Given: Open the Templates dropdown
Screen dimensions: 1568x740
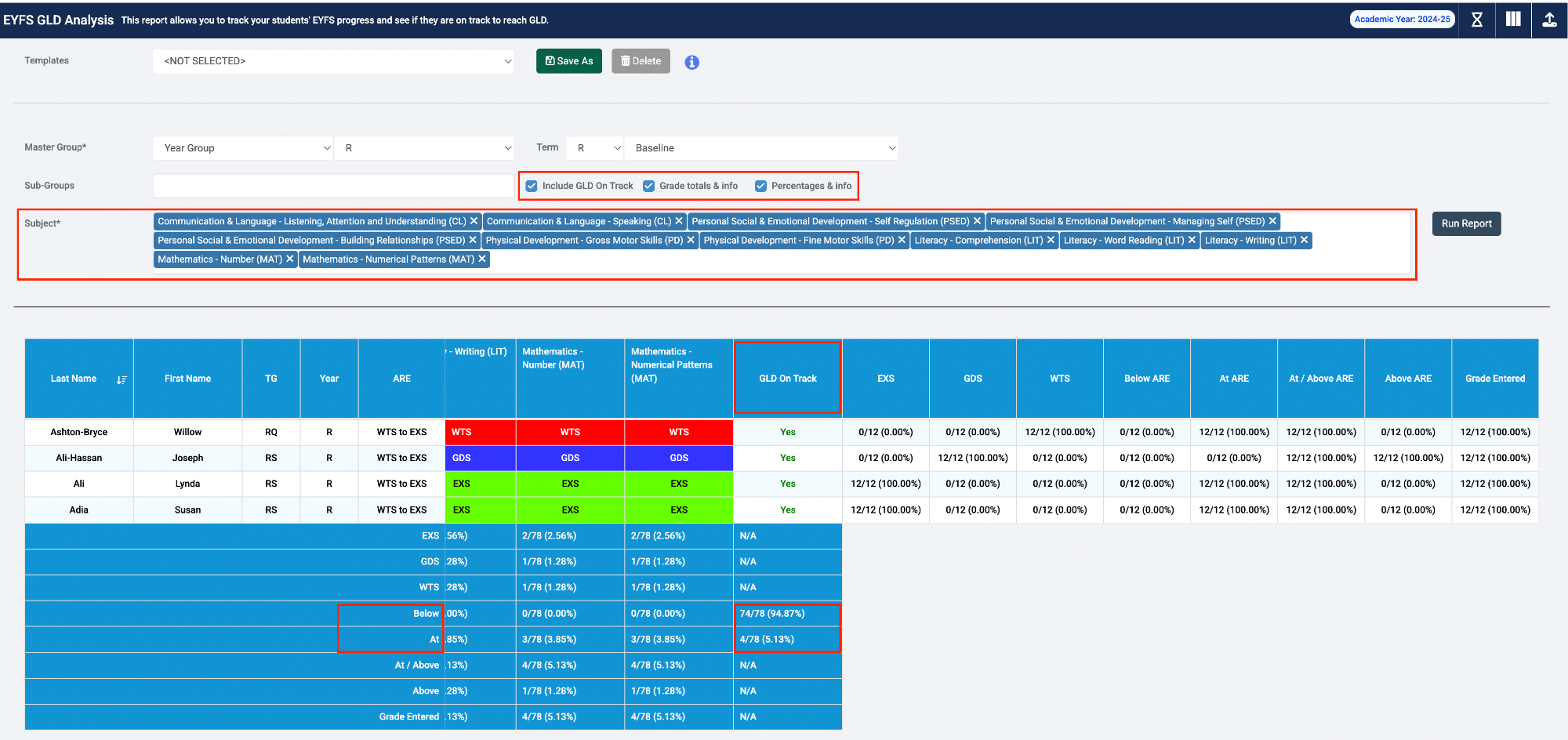Looking at the screenshot, I should click(x=334, y=61).
